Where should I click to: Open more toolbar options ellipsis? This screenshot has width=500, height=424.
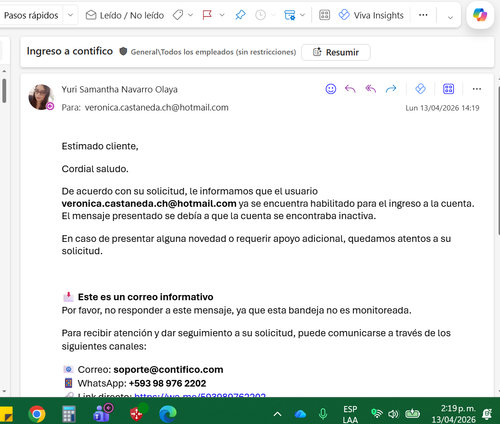[x=423, y=15]
